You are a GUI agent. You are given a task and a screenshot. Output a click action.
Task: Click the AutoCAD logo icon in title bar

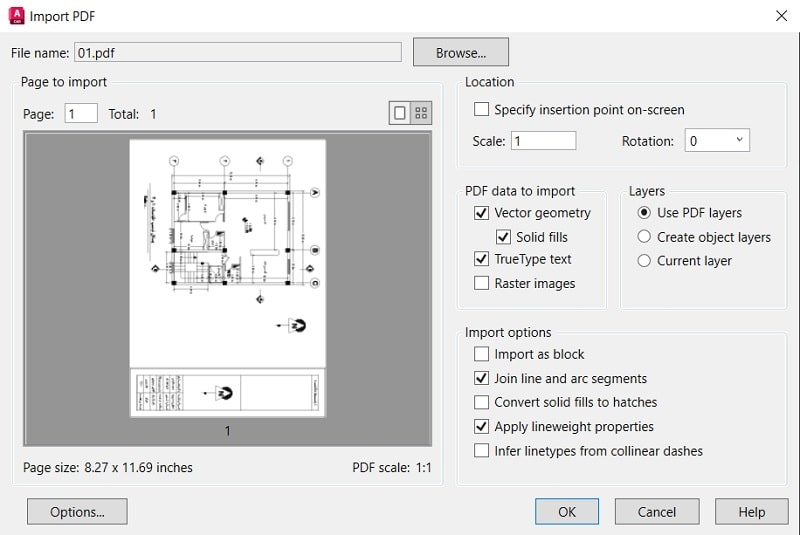15,15
